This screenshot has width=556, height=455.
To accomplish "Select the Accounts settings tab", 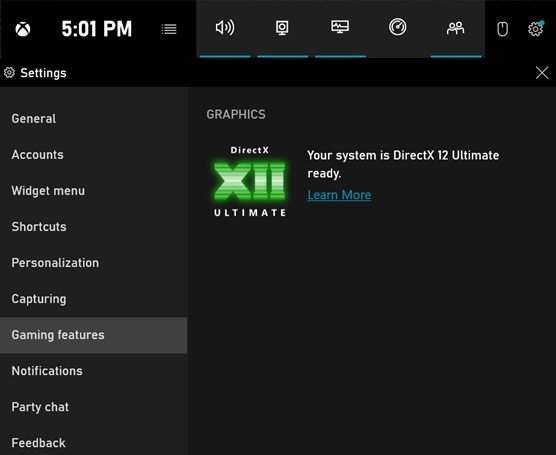I will (x=94, y=155).
